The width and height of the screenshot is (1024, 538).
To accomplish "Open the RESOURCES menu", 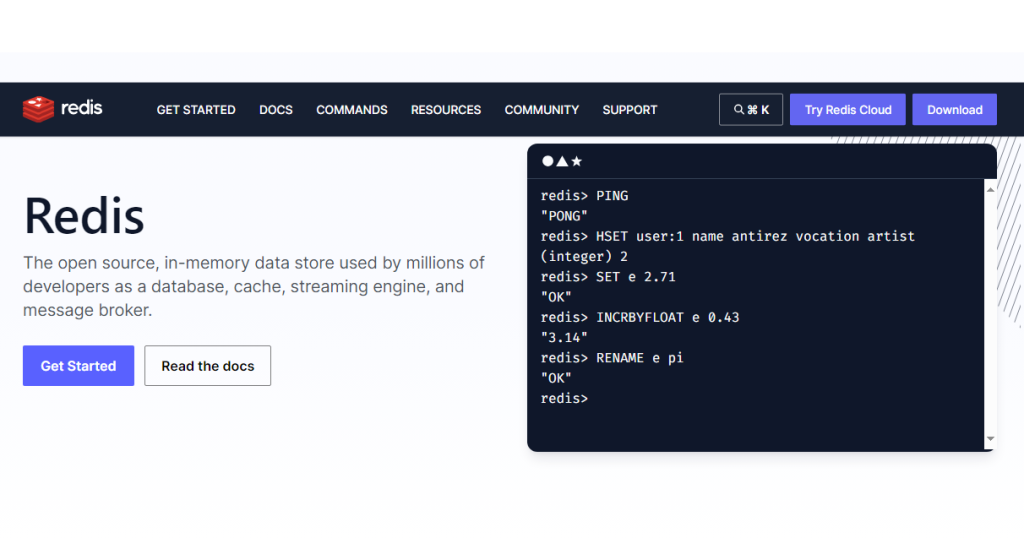I will (445, 110).
